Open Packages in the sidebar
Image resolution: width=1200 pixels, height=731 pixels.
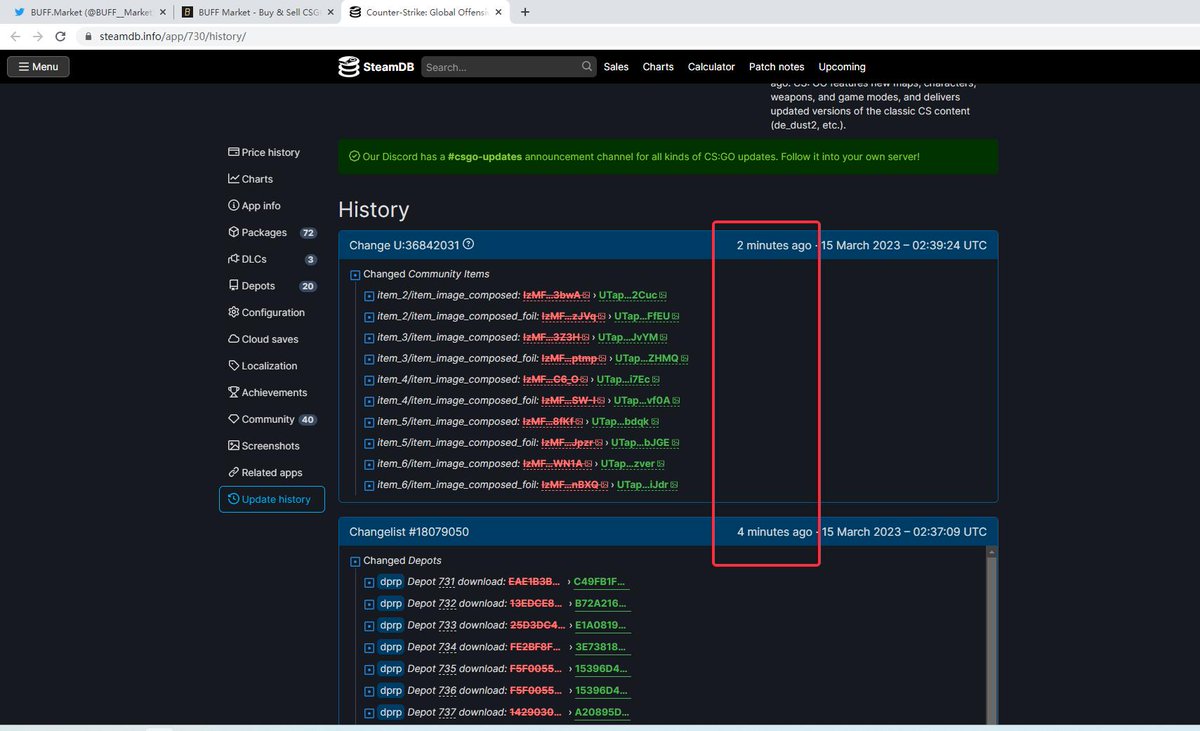[271, 232]
